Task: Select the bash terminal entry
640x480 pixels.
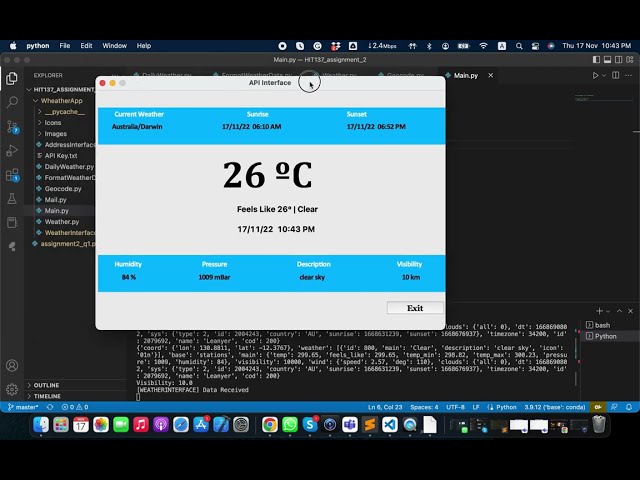Action: click(602, 325)
